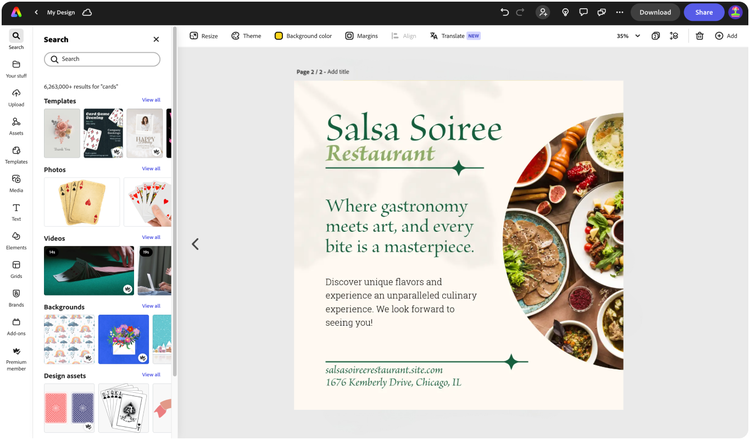View all Backgrounds results
750x440 pixels.
click(x=151, y=306)
